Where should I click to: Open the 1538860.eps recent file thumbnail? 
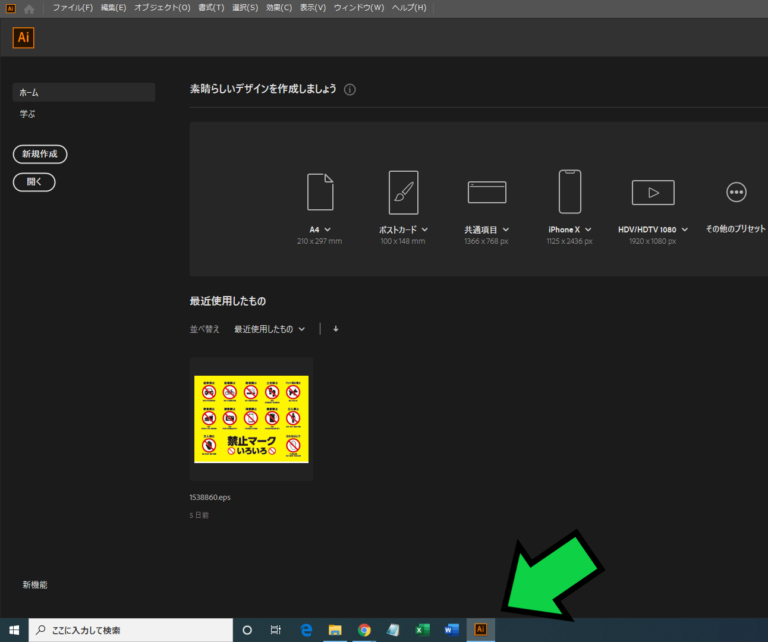251,419
